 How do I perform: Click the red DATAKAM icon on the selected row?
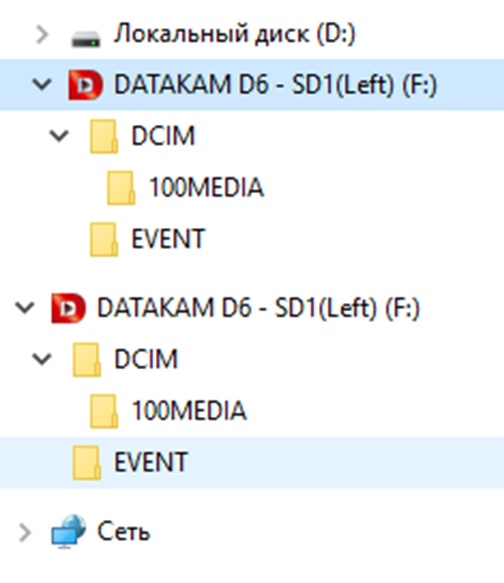(x=85, y=85)
